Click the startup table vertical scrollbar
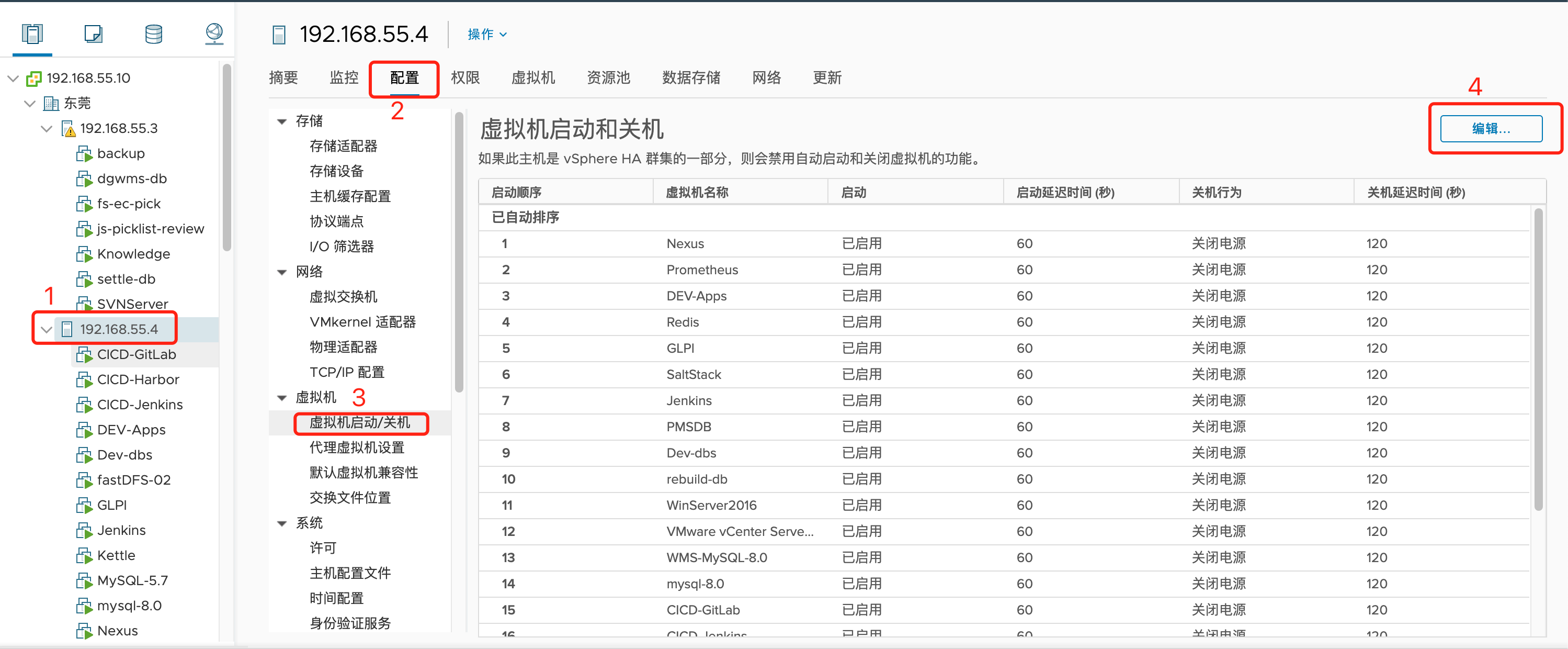Viewport: 1568px width, 649px height. point(1538,360)
